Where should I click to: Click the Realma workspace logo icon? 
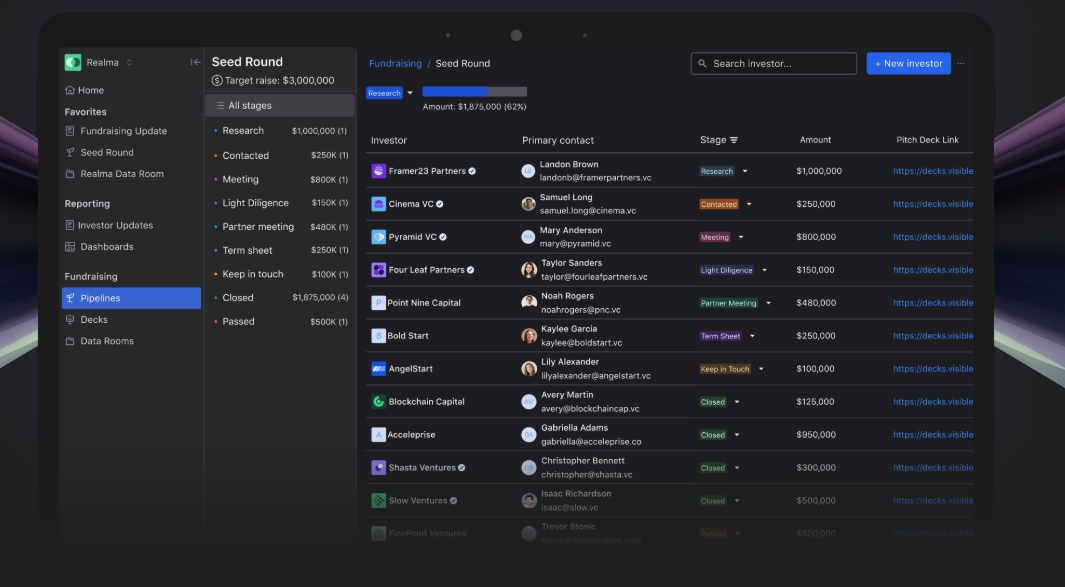(x=73, y=63)
